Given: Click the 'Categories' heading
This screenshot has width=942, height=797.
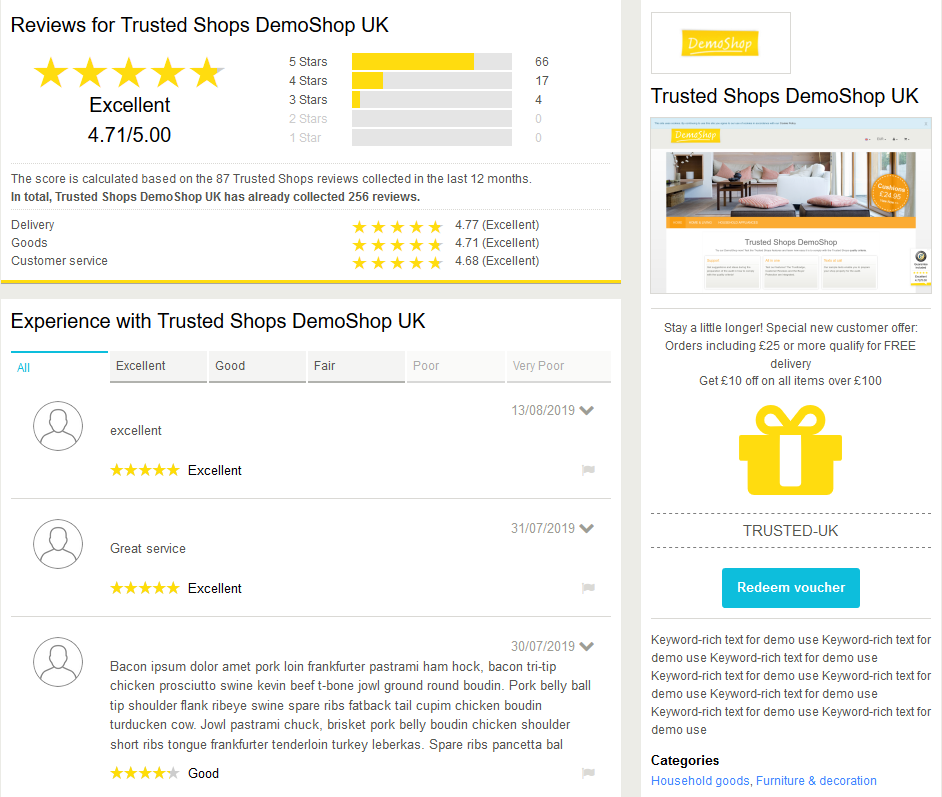Looking at the screenshot, I should (685, 760).
